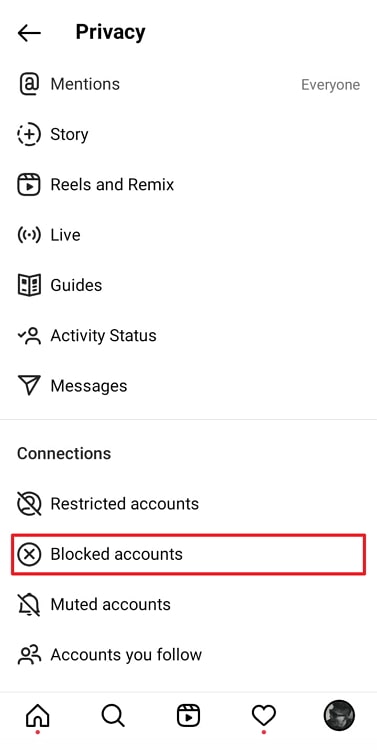This screenshot has height=750, width=377.
Task: Tap the Story dashed-circle plus icon
Action: tap(29, 134)
